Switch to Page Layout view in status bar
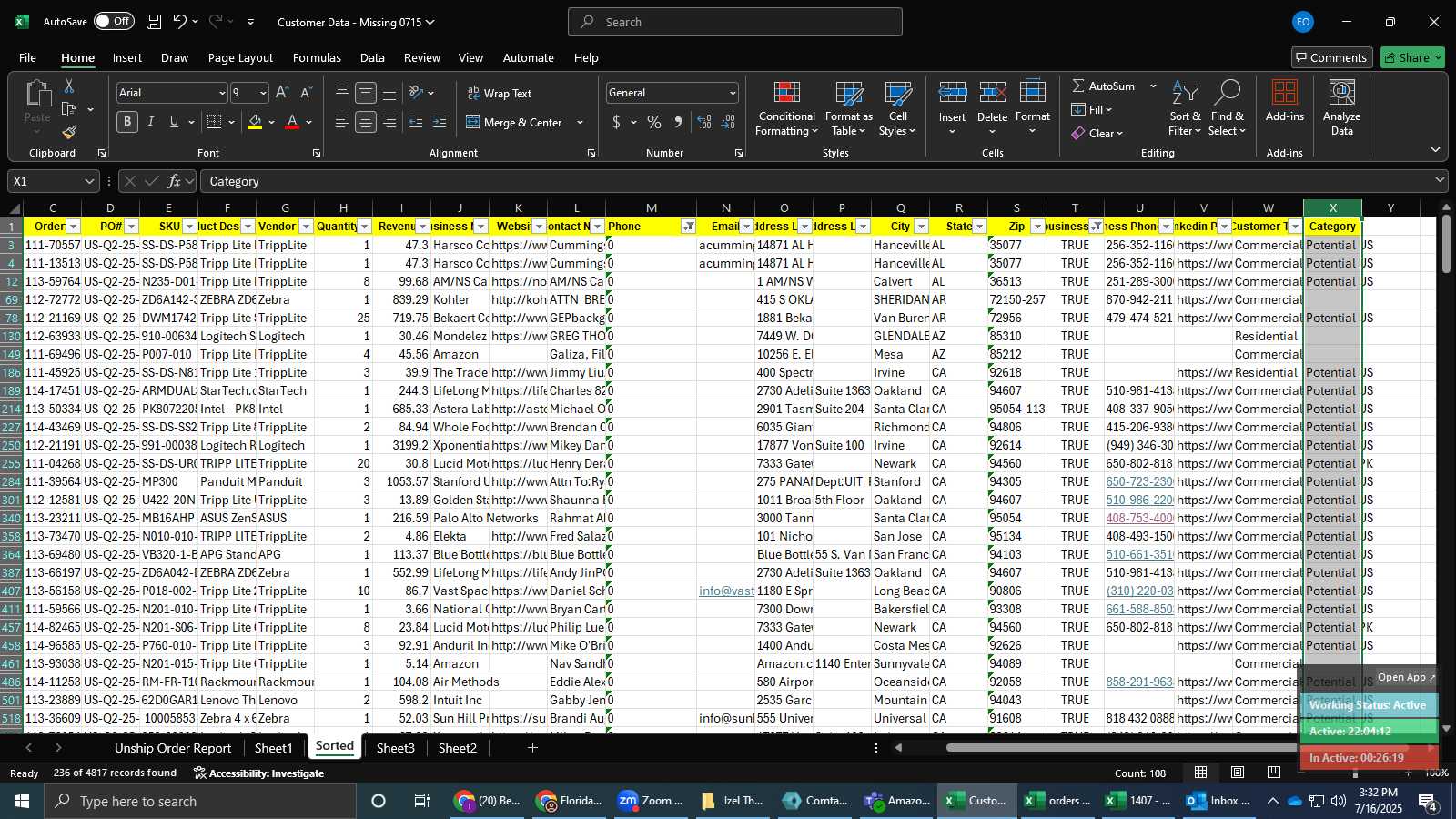This screenshot has width=1456, height=819. (x=1238, y=773)
